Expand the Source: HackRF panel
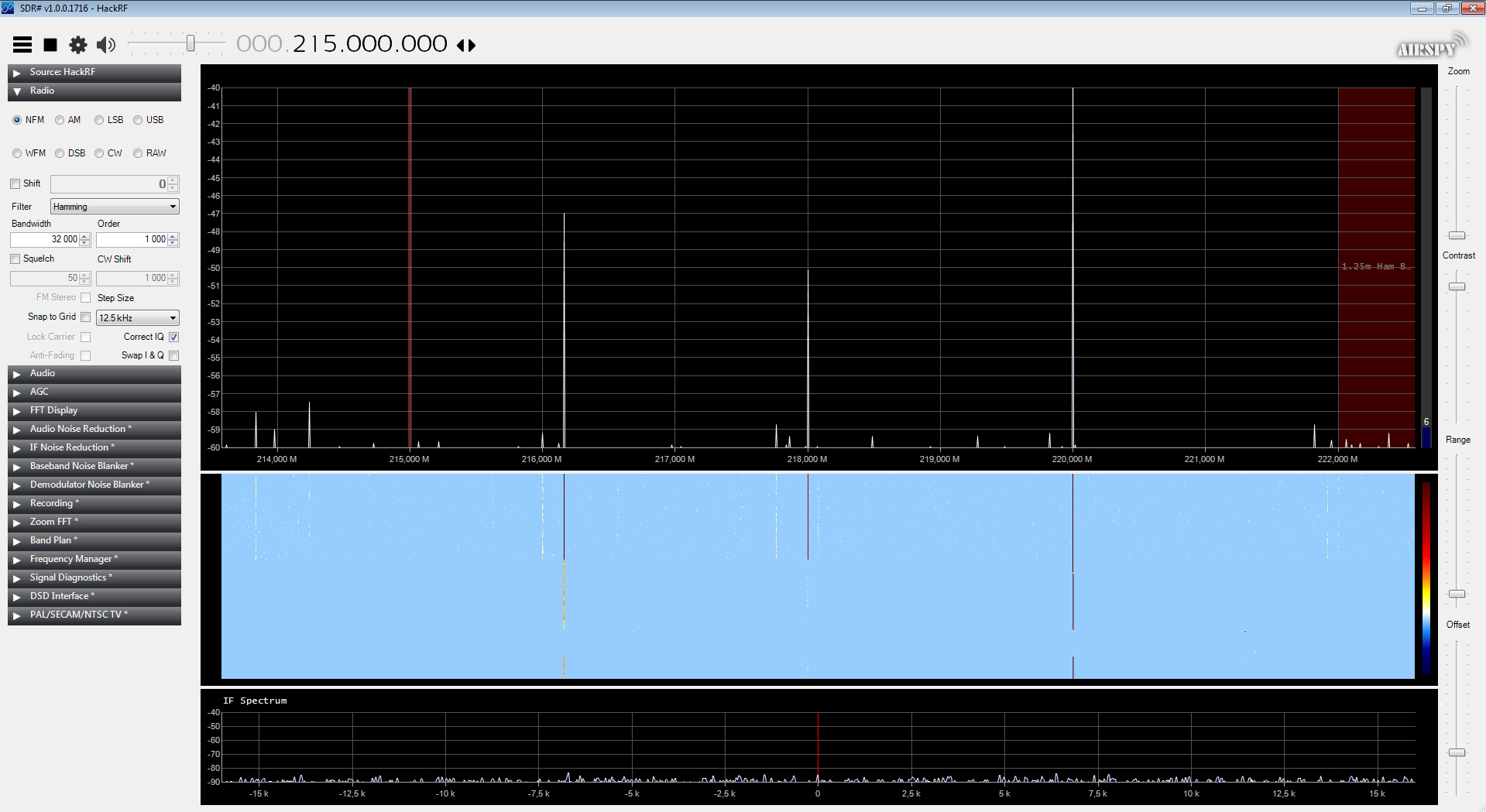Viewport: 1486px width, 812px height. [x=94, y=72]
